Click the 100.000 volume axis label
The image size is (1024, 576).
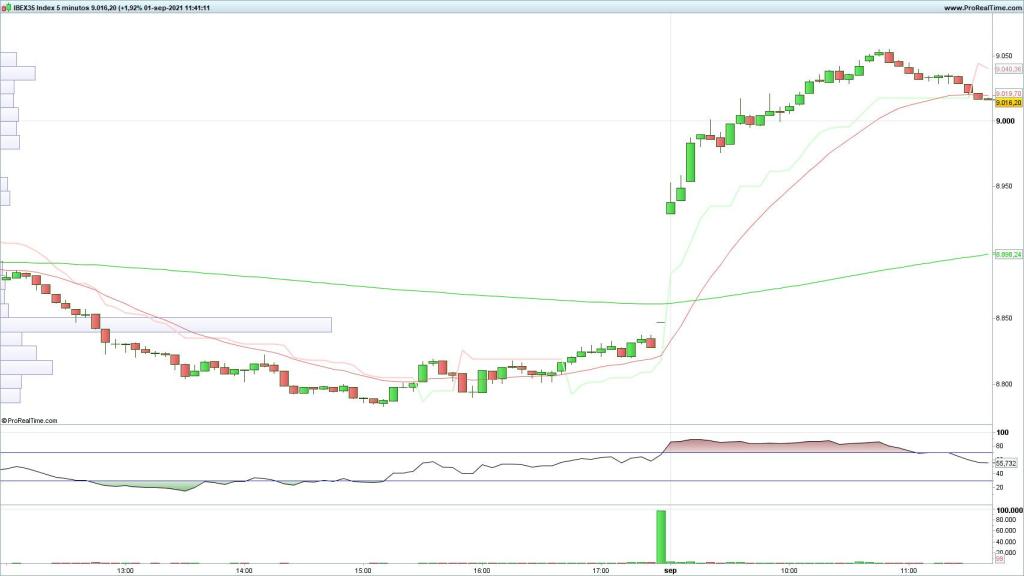point(1006,510)
